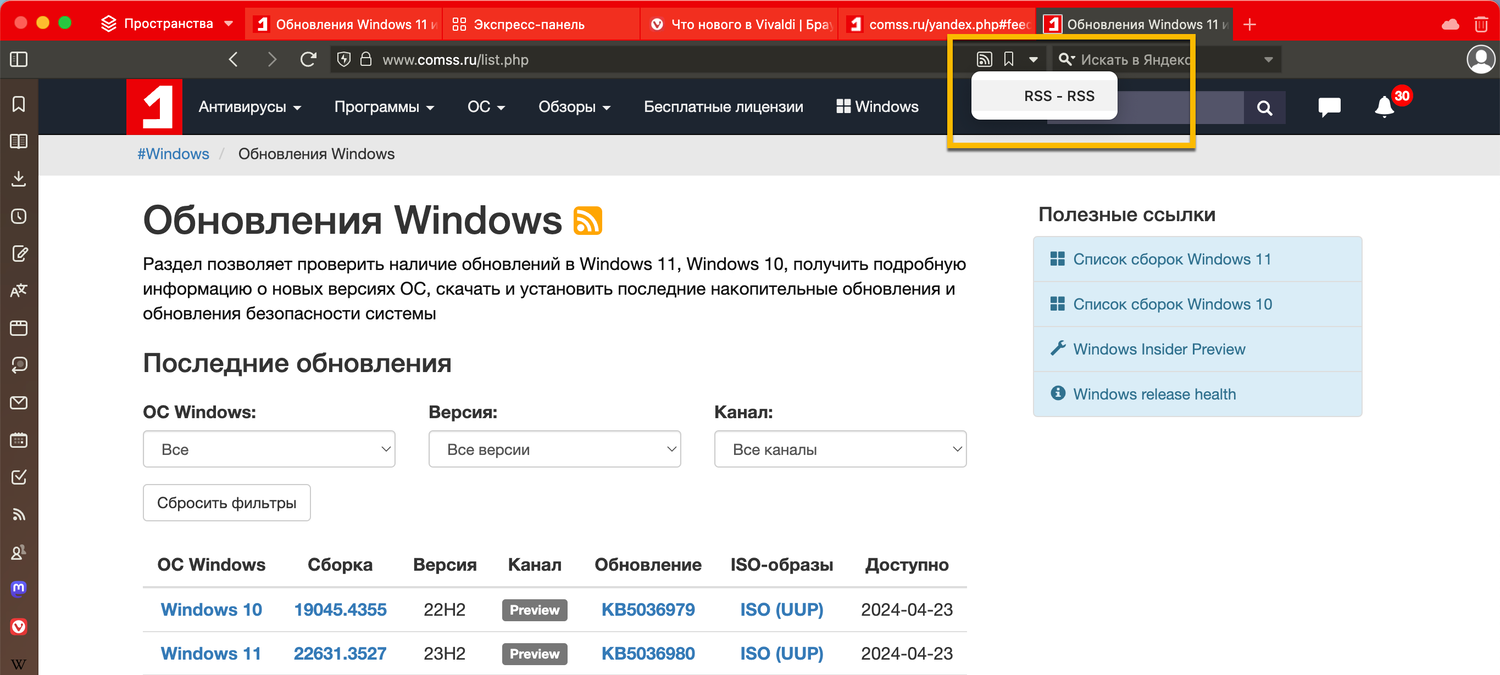This screenshot has width=1500, height=675.
Task: Open Vivaldi sync cloud status
Action: point(1450,24)
